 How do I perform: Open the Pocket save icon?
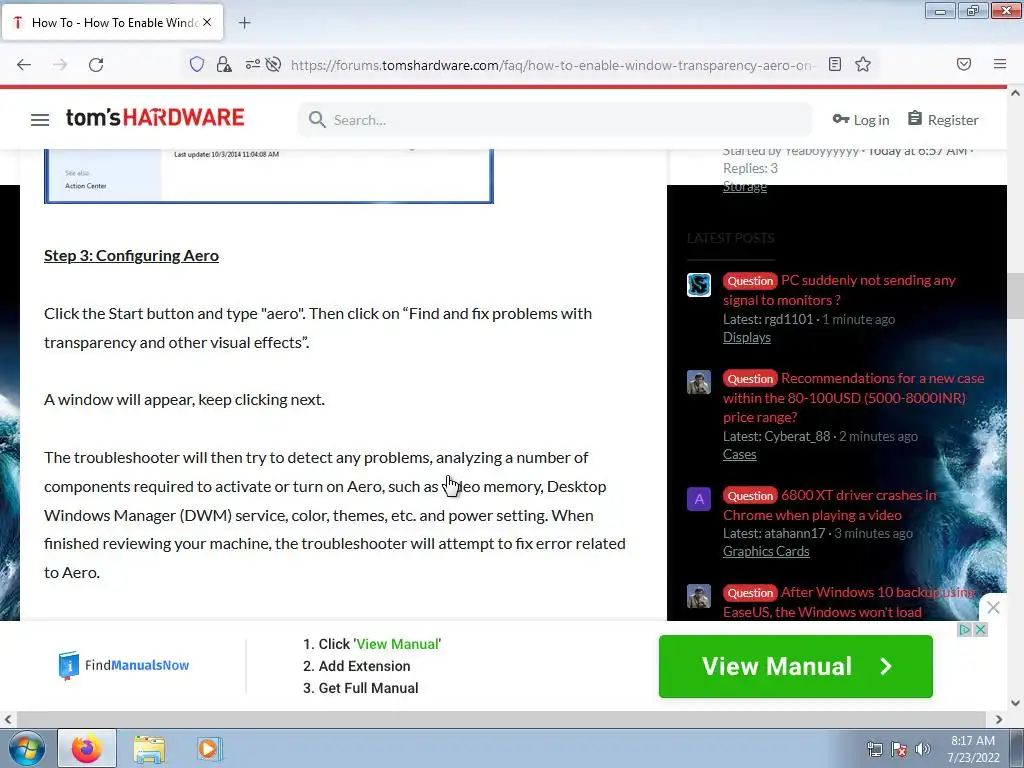964,64
